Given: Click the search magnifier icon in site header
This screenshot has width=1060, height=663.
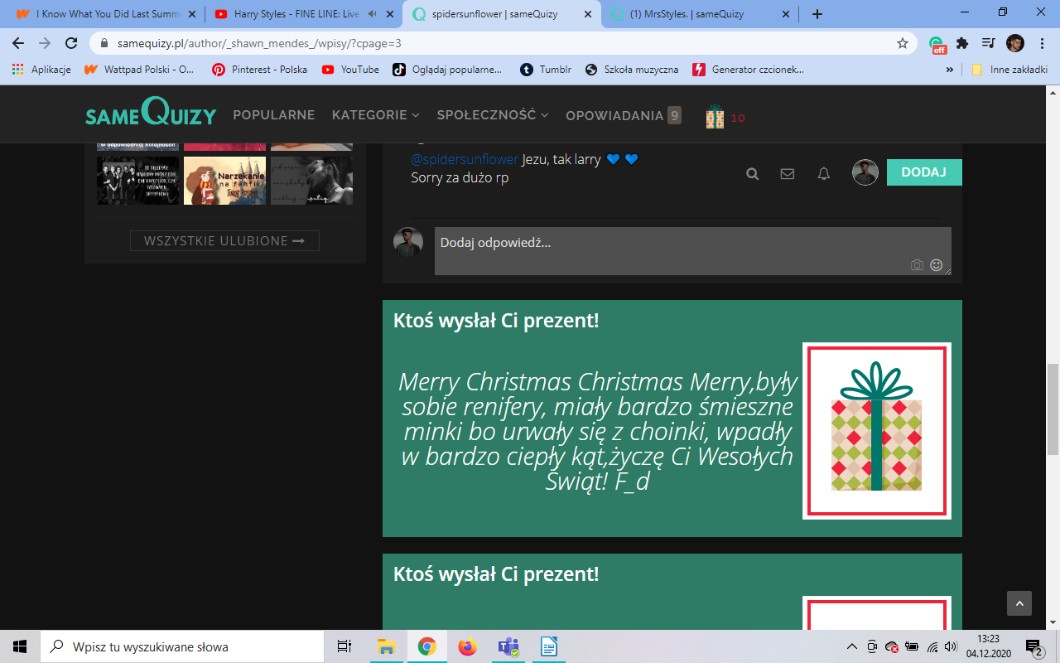Looking at the screenshot, I should (752, 173).
